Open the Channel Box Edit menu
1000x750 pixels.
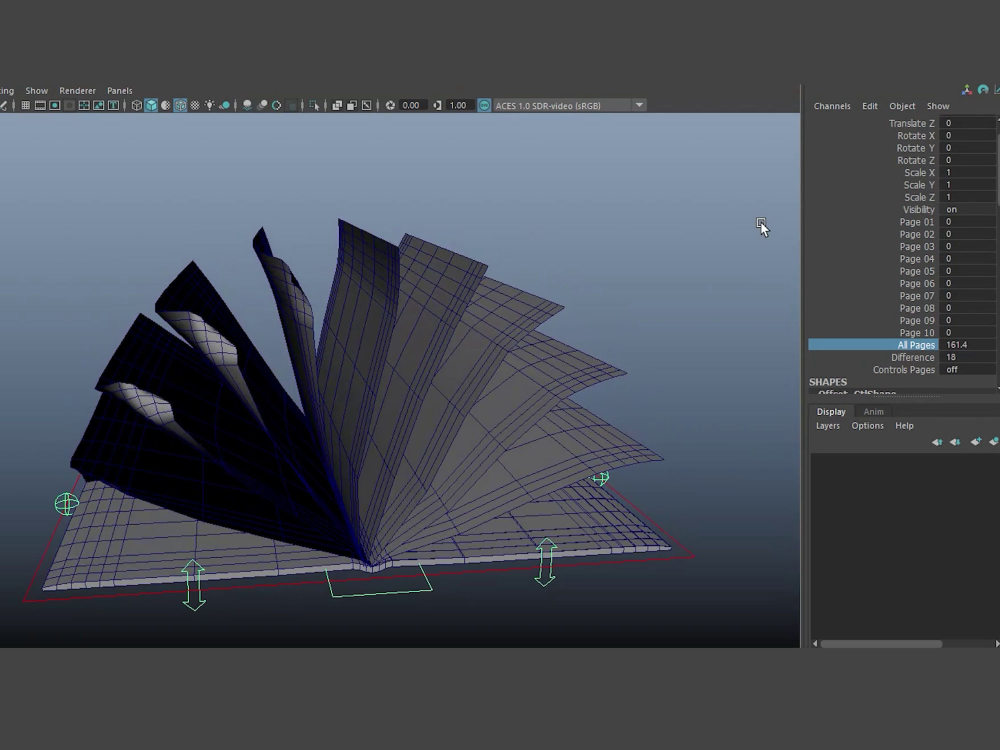pyautogui.click(x=870, y=106)
